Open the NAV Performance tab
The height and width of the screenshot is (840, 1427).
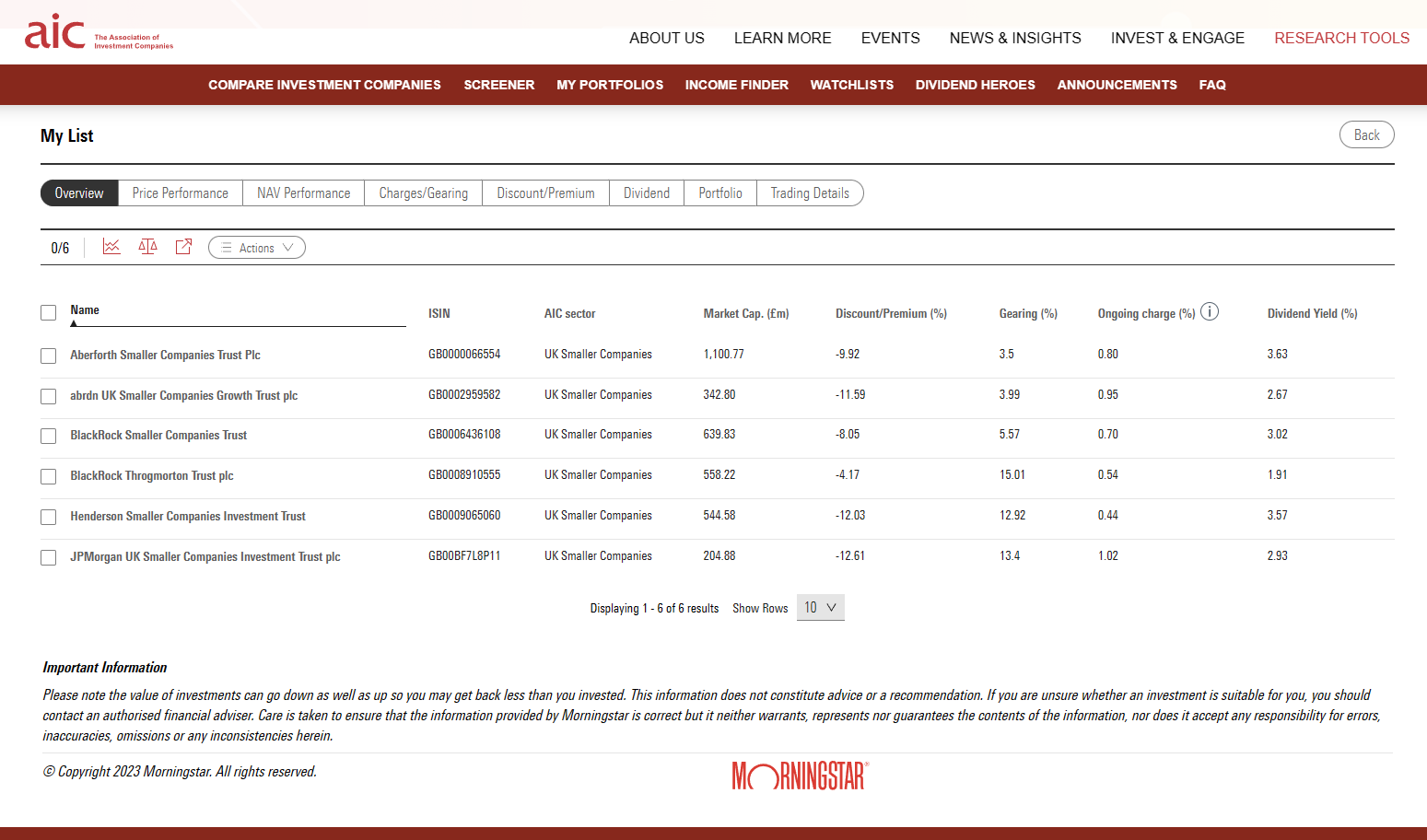[304, 193]
